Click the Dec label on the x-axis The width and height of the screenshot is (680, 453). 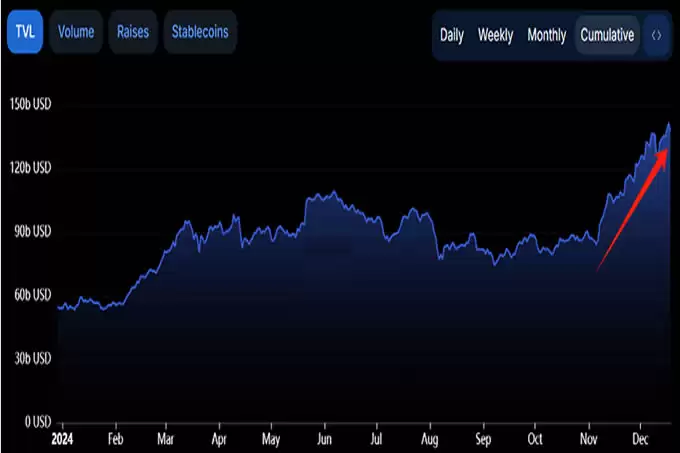[640, 439]
